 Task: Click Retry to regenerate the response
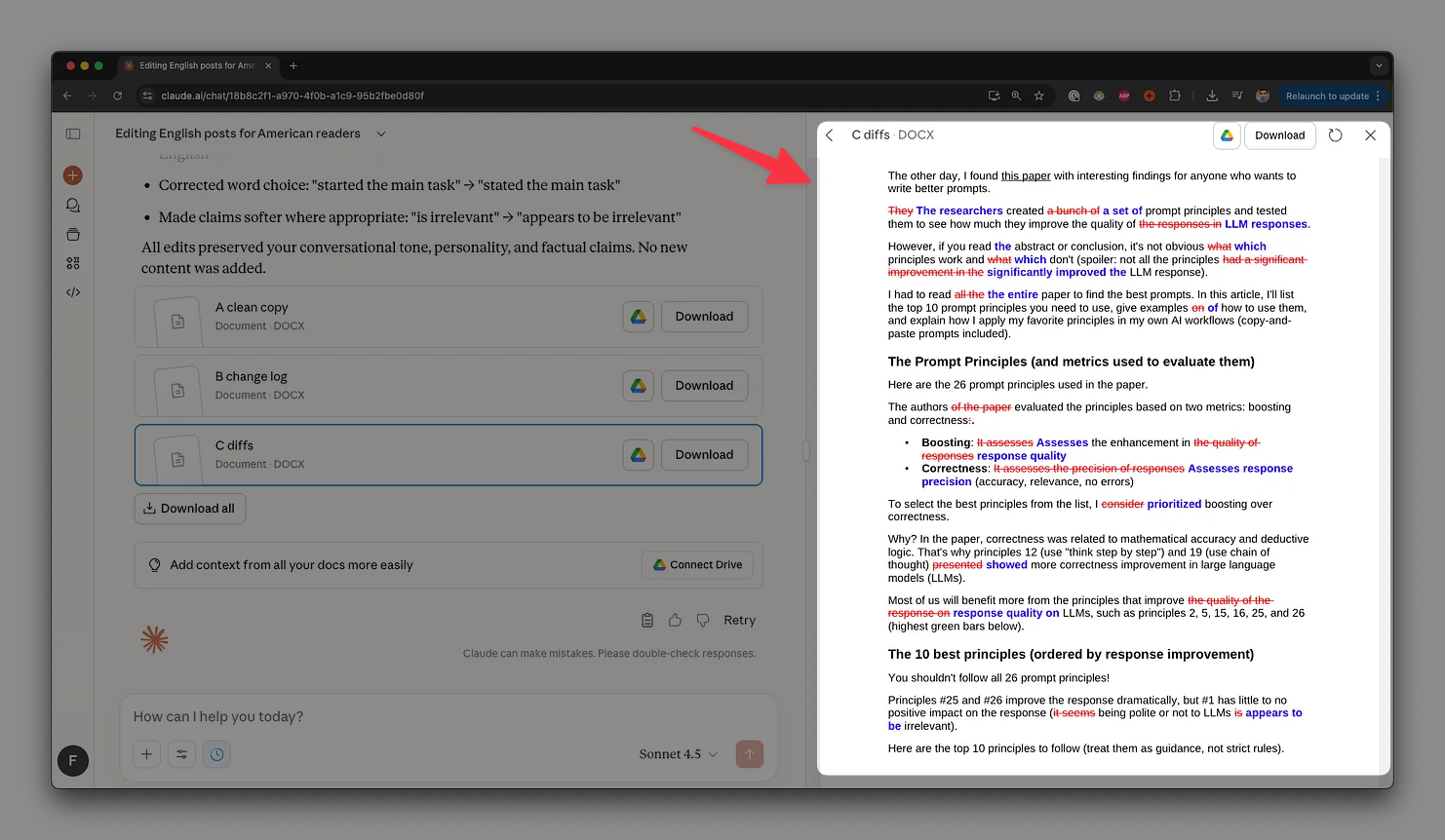click(739, 620)
